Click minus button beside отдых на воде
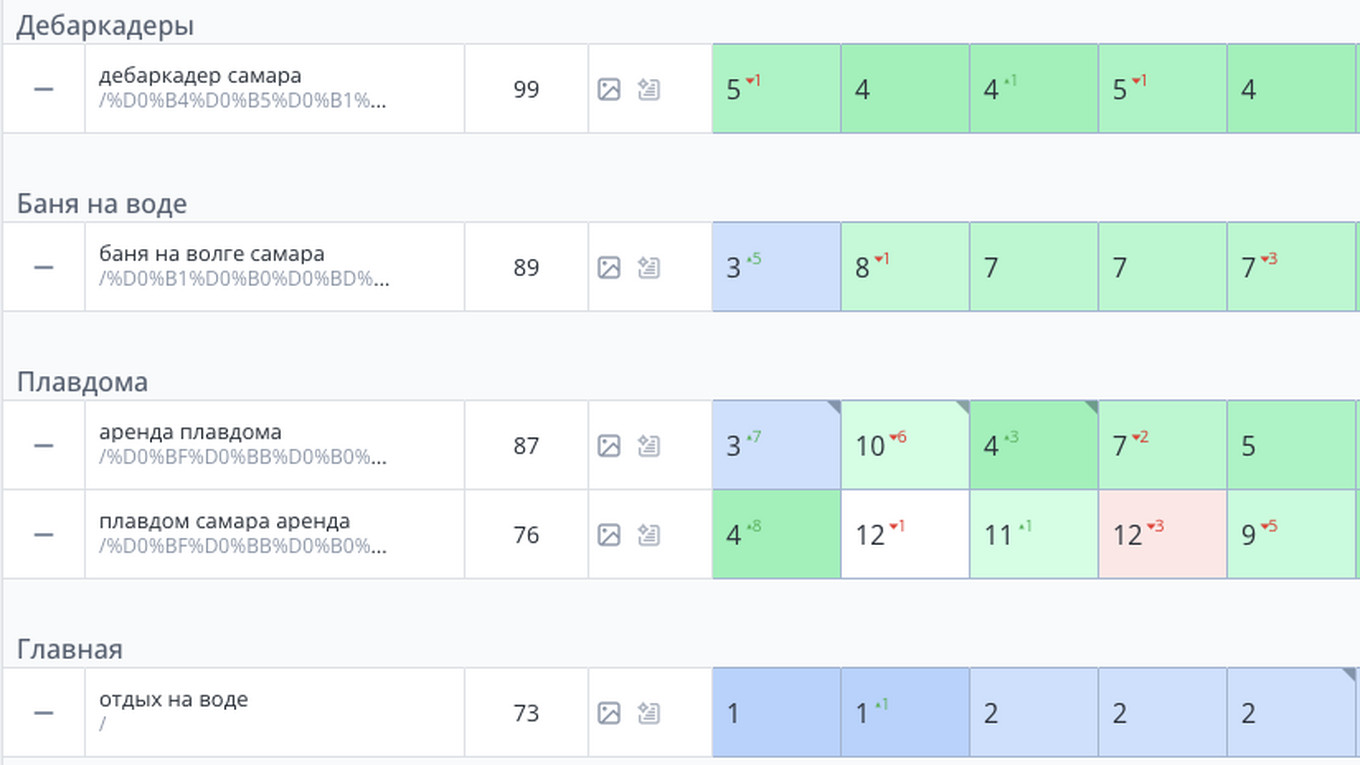Image resolution: width=1360 pixels, height=765 pixels. pyautogui.click(x=43, y=713)
